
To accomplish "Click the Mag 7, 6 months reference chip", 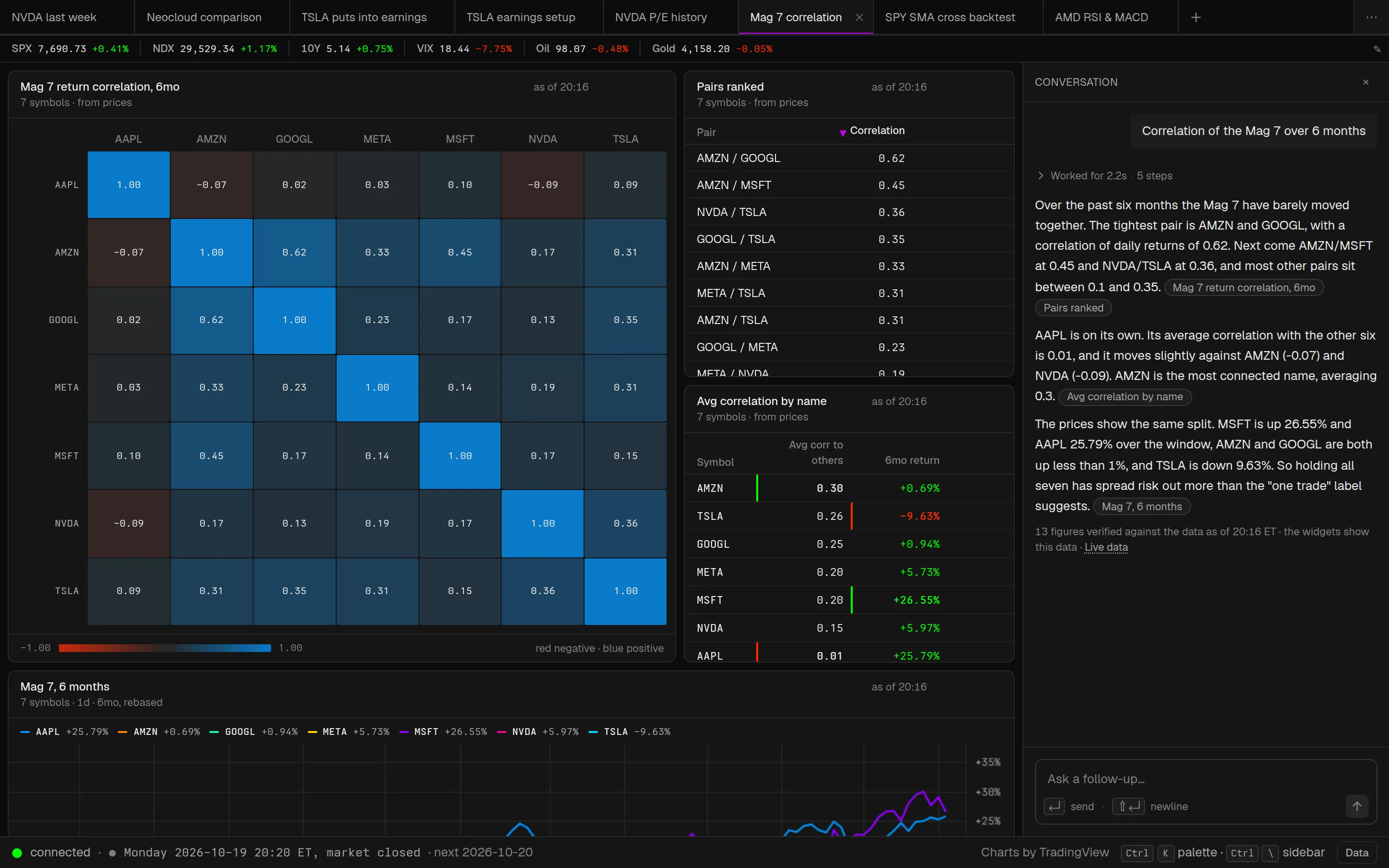I will point(1142,506).
